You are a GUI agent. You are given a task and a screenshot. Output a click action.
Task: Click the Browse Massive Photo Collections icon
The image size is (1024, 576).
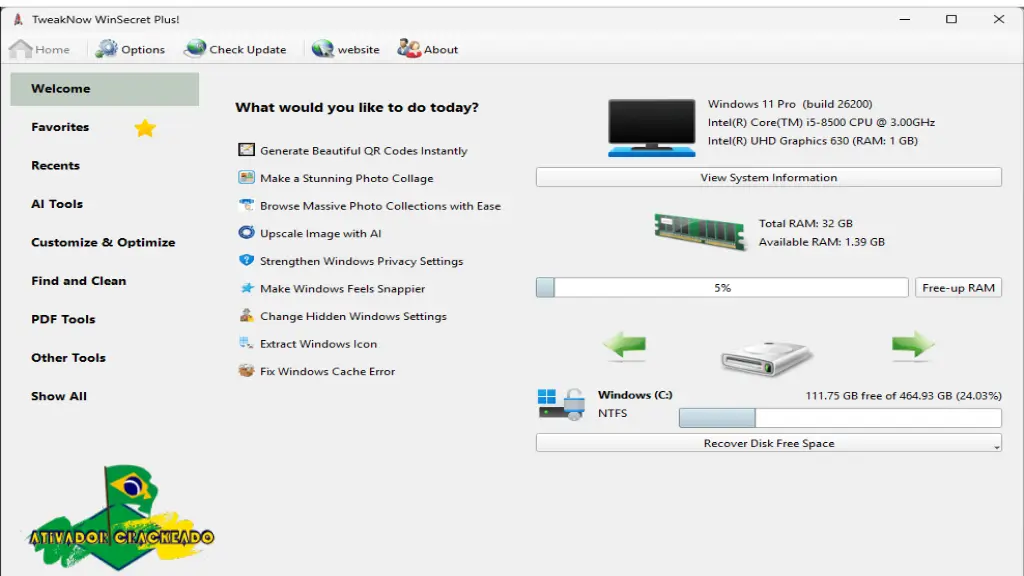tap(246, 205)
